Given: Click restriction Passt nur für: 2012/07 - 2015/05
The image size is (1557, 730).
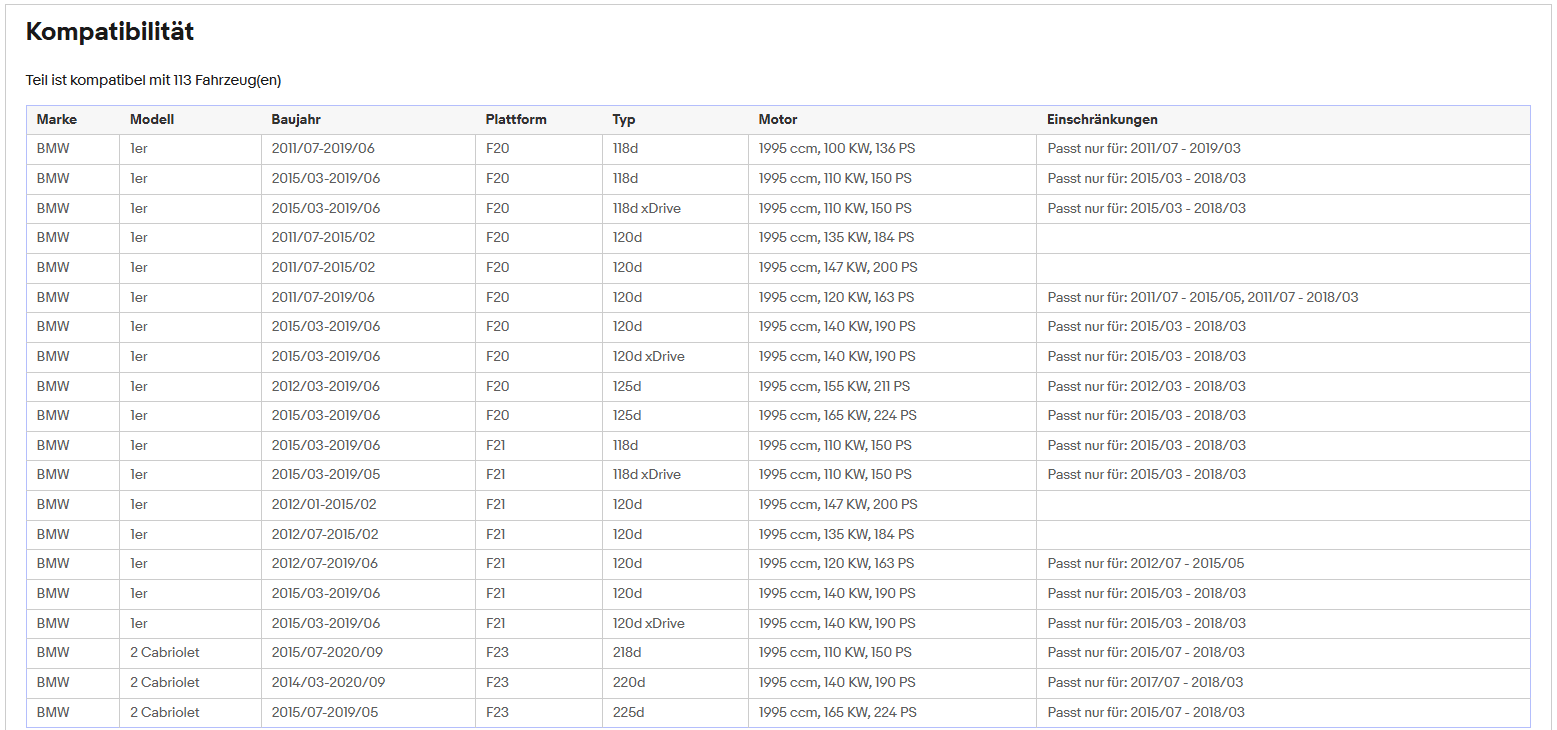Looking at the screenshot, I should point(1146,563).
